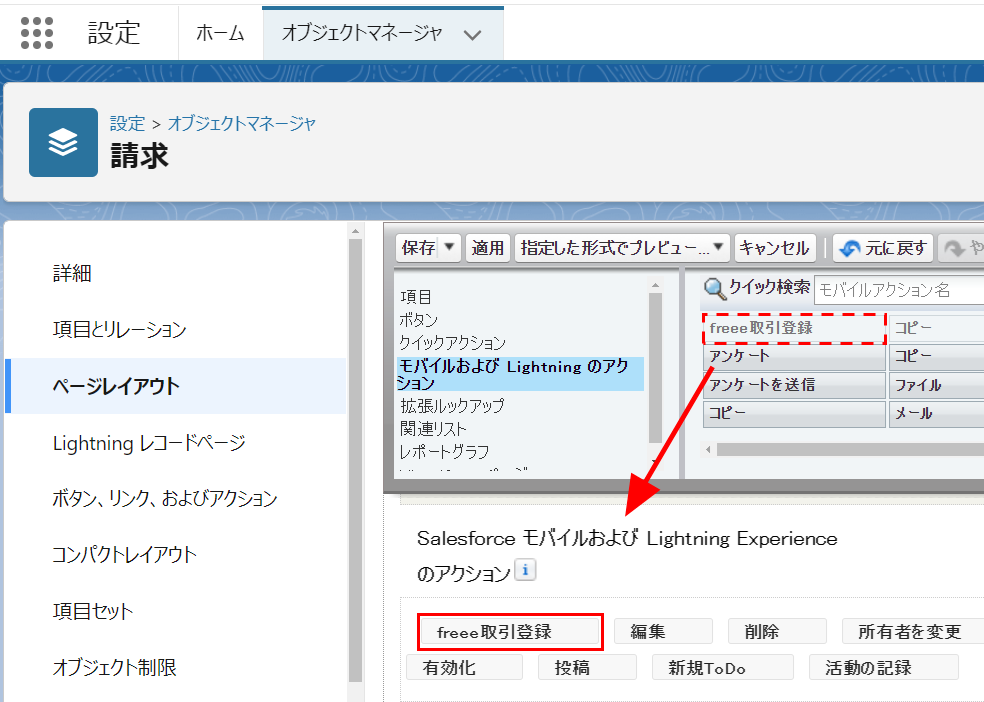Viewport: 984px width, 702px height.
Task: Click the quick search magnifier icon
Action: tap(715, 289)
